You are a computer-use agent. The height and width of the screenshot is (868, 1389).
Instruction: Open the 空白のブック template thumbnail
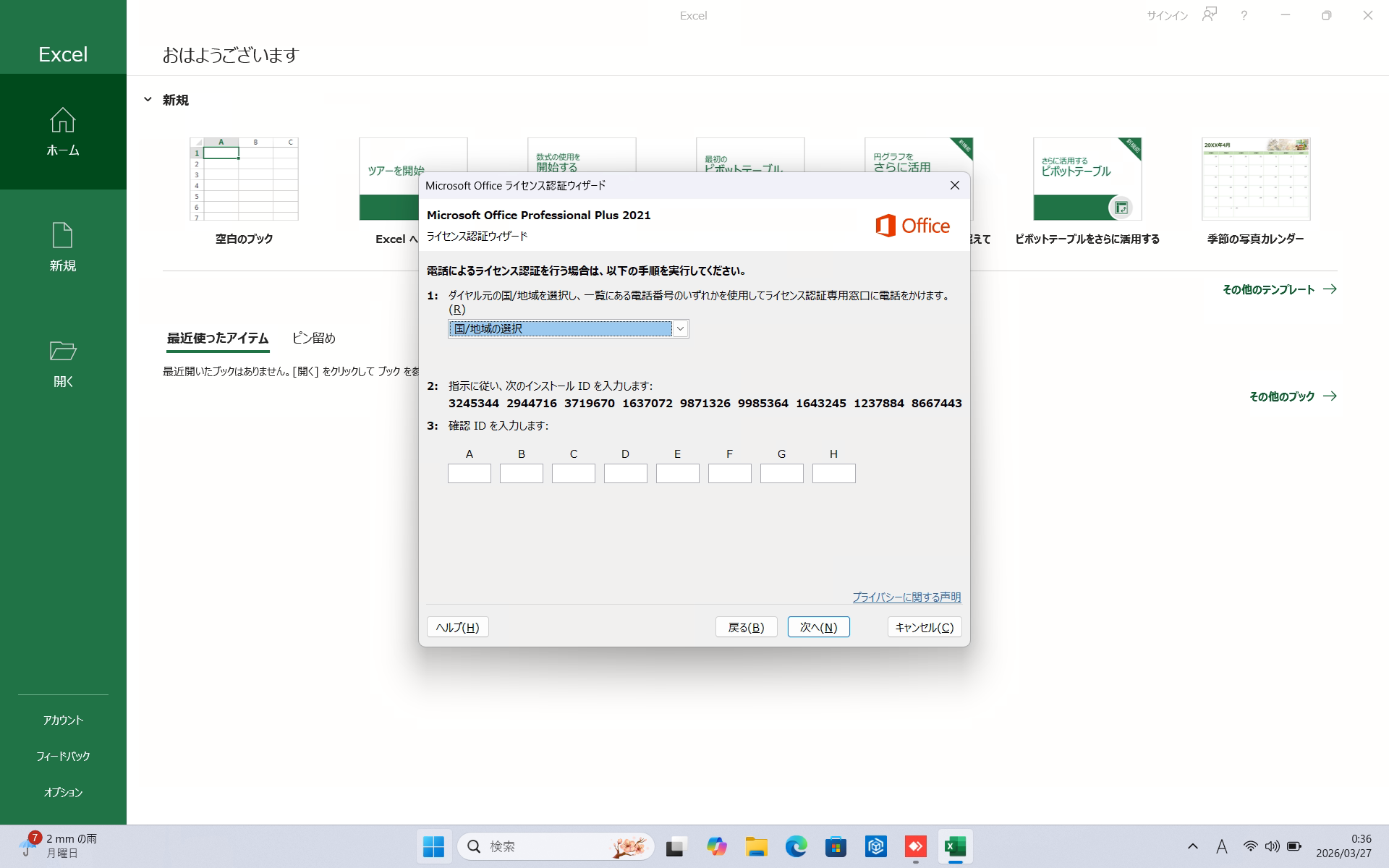point(244,179)
